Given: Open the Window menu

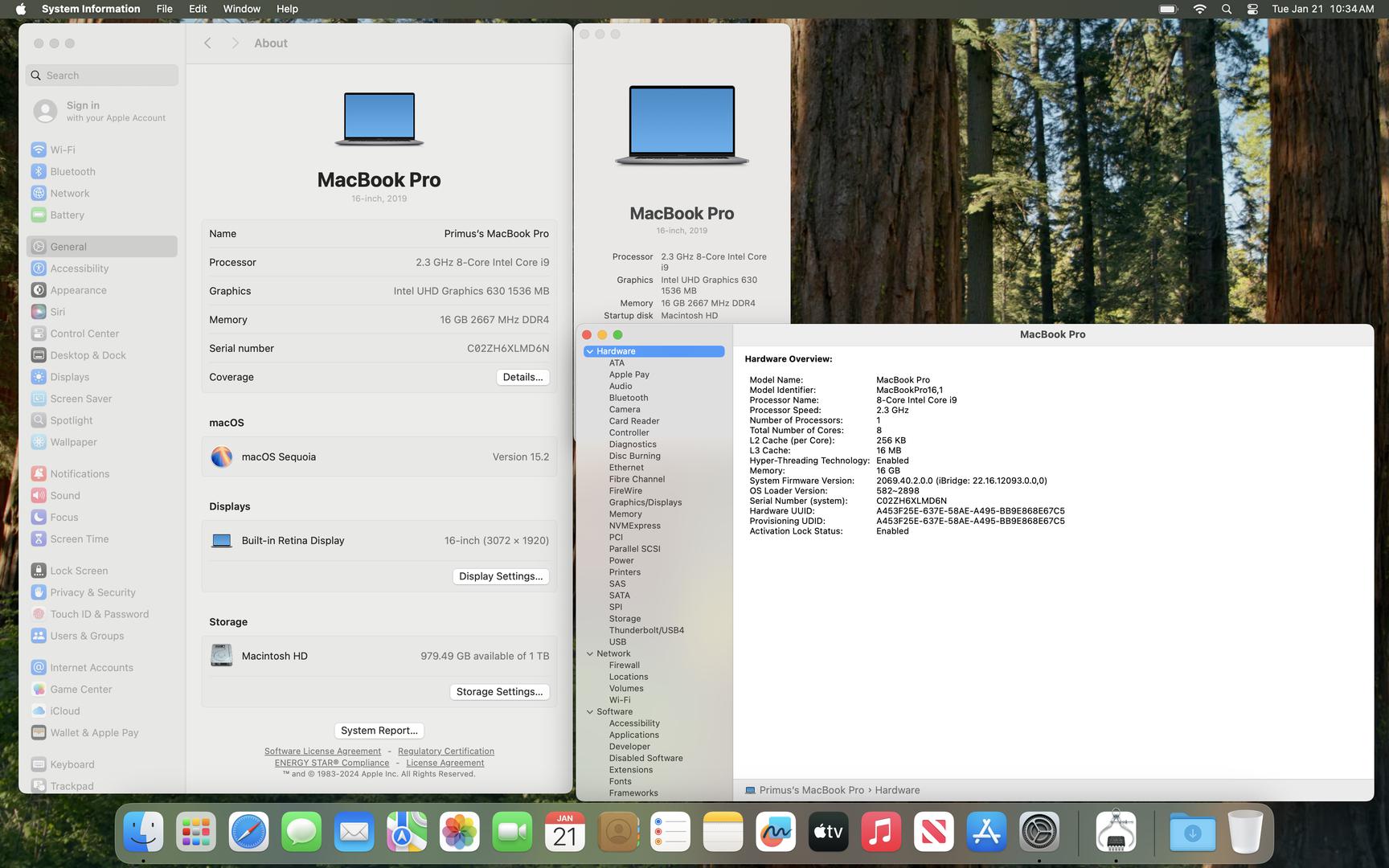Looking at the screenshot, I should tap(241, 9).
